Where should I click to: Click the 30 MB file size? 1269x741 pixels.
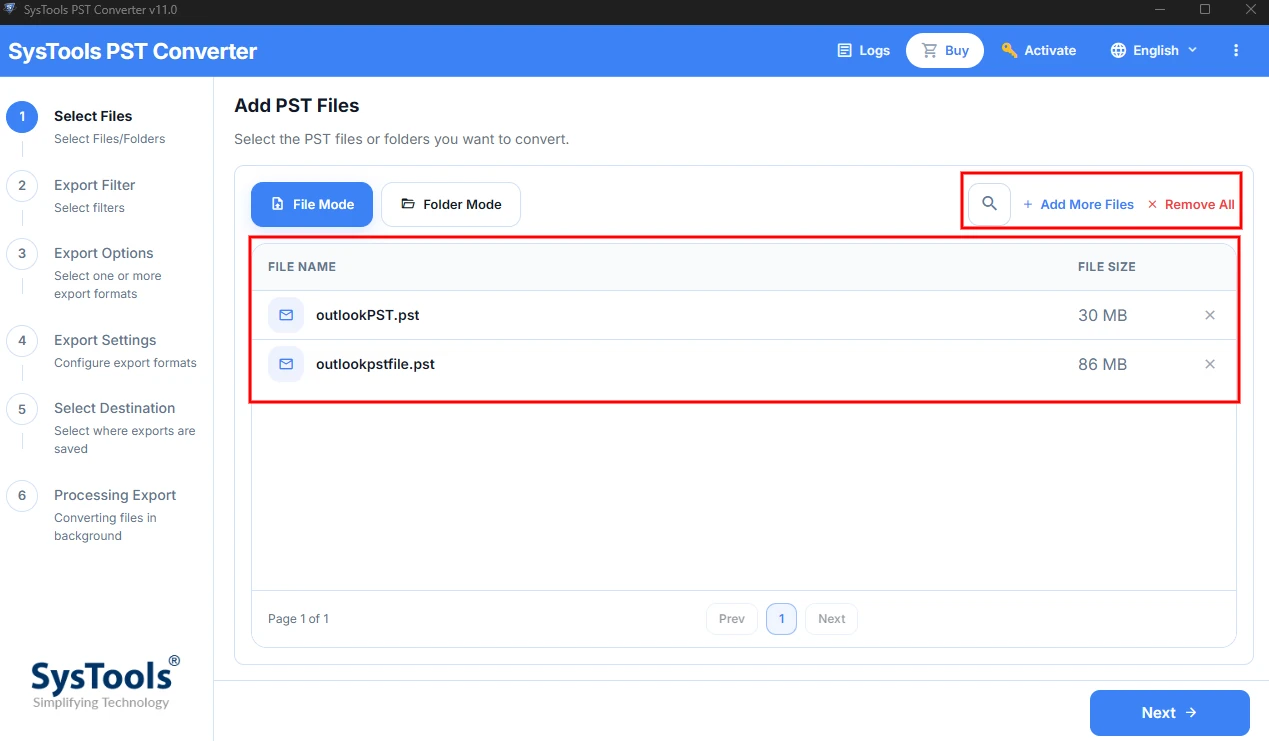[1102, 315]
